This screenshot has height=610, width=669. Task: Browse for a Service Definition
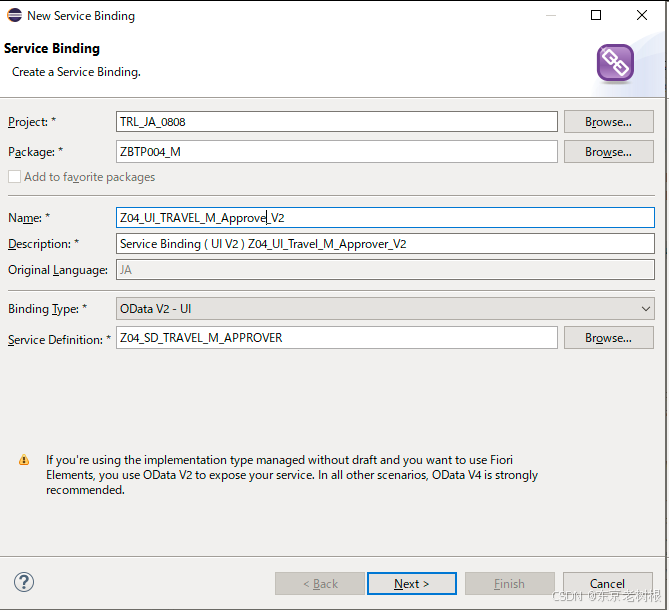[608, 338]
